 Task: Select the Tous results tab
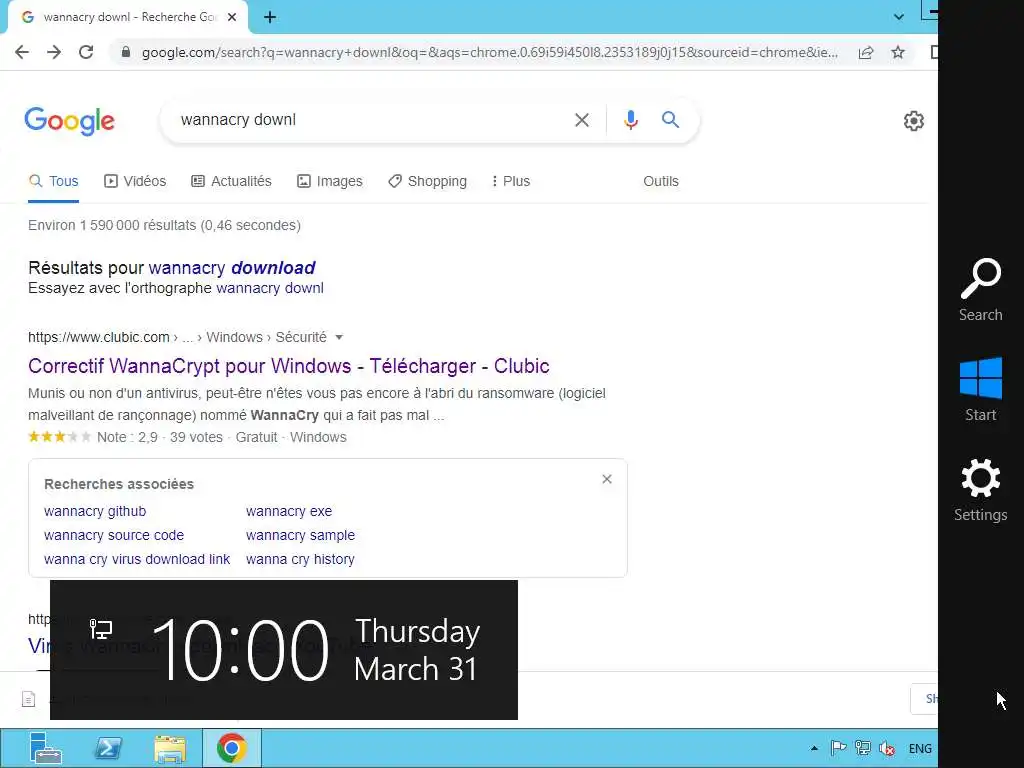pos(54,182)
